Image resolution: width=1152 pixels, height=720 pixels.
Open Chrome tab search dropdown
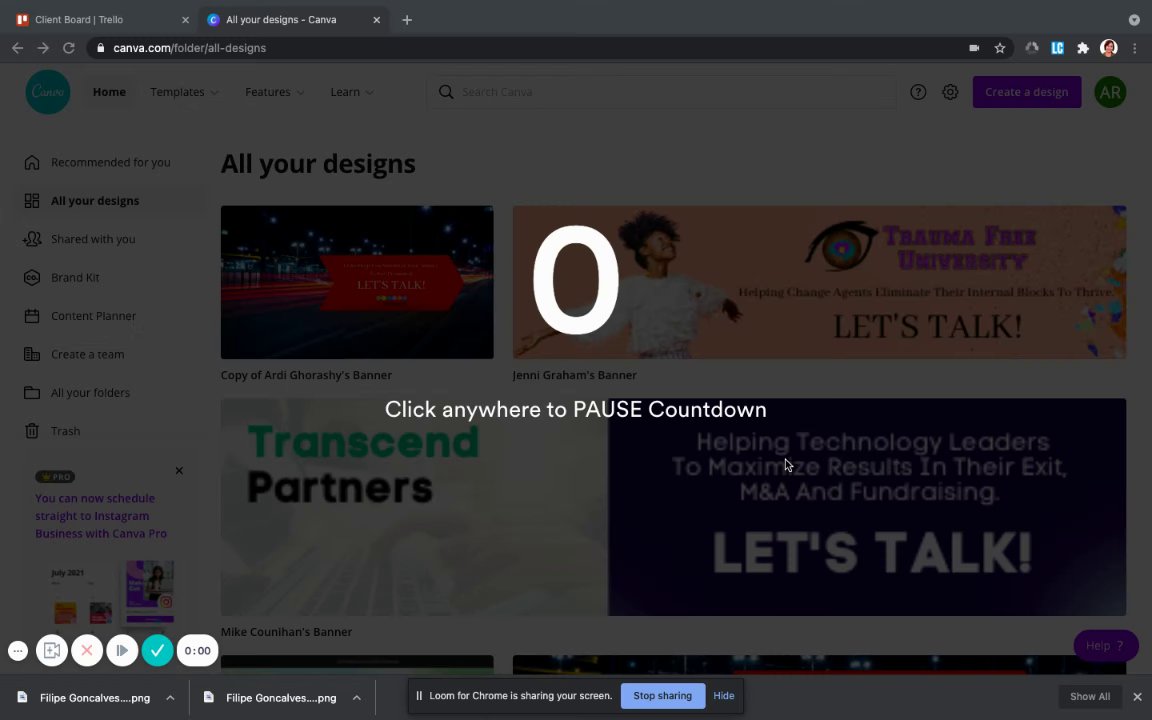[x=1134, y=20]
